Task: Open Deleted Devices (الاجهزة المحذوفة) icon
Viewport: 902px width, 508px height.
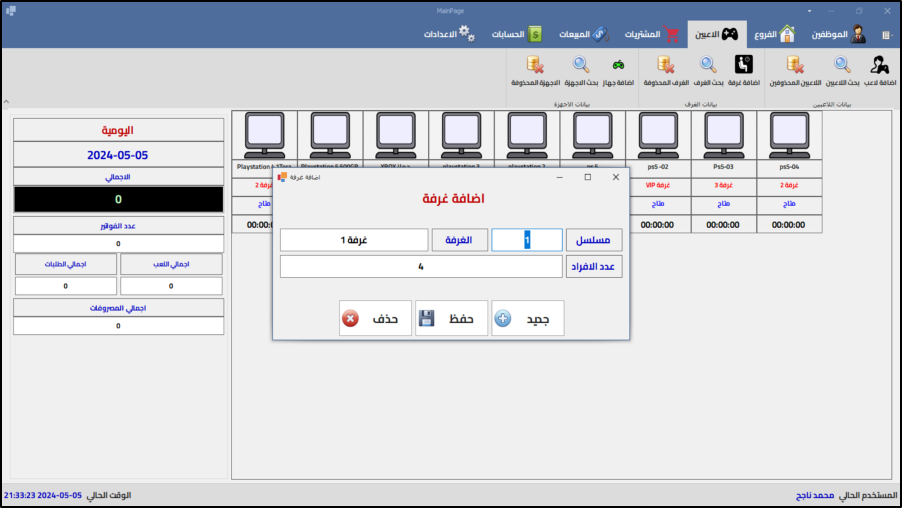Action: pos(535,66)
